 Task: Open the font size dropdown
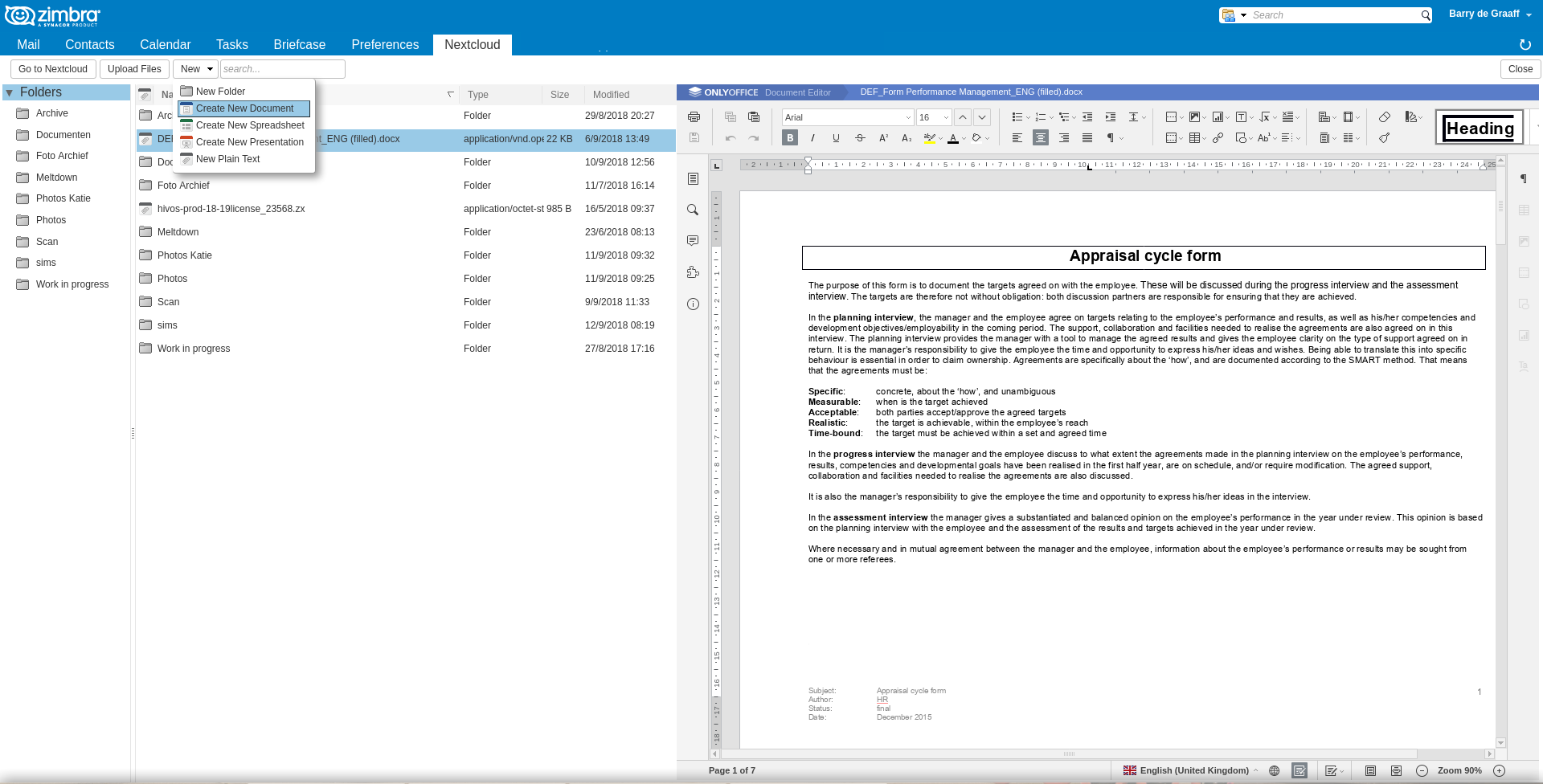[946, 117]
